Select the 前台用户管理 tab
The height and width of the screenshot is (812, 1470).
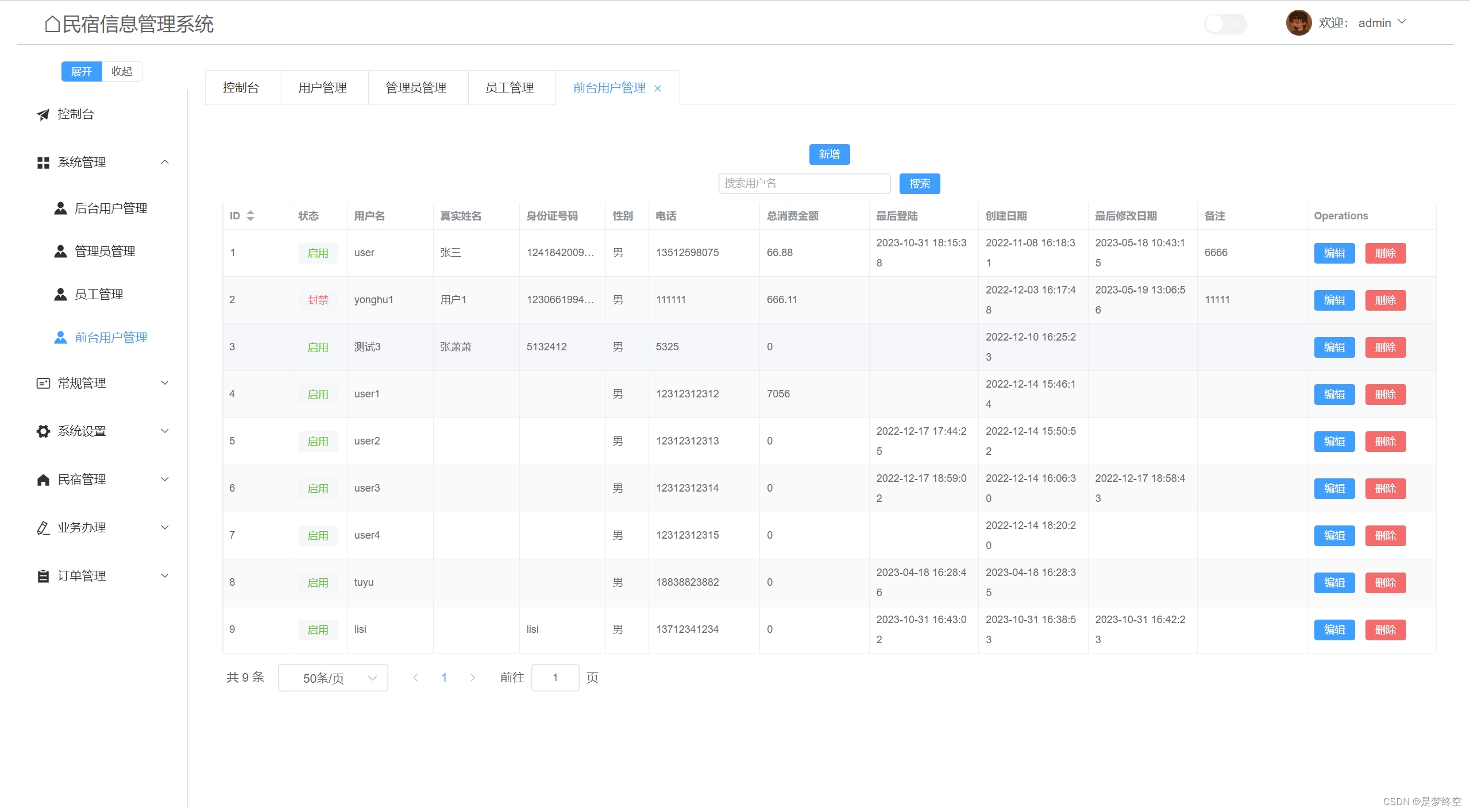point(609,88)
